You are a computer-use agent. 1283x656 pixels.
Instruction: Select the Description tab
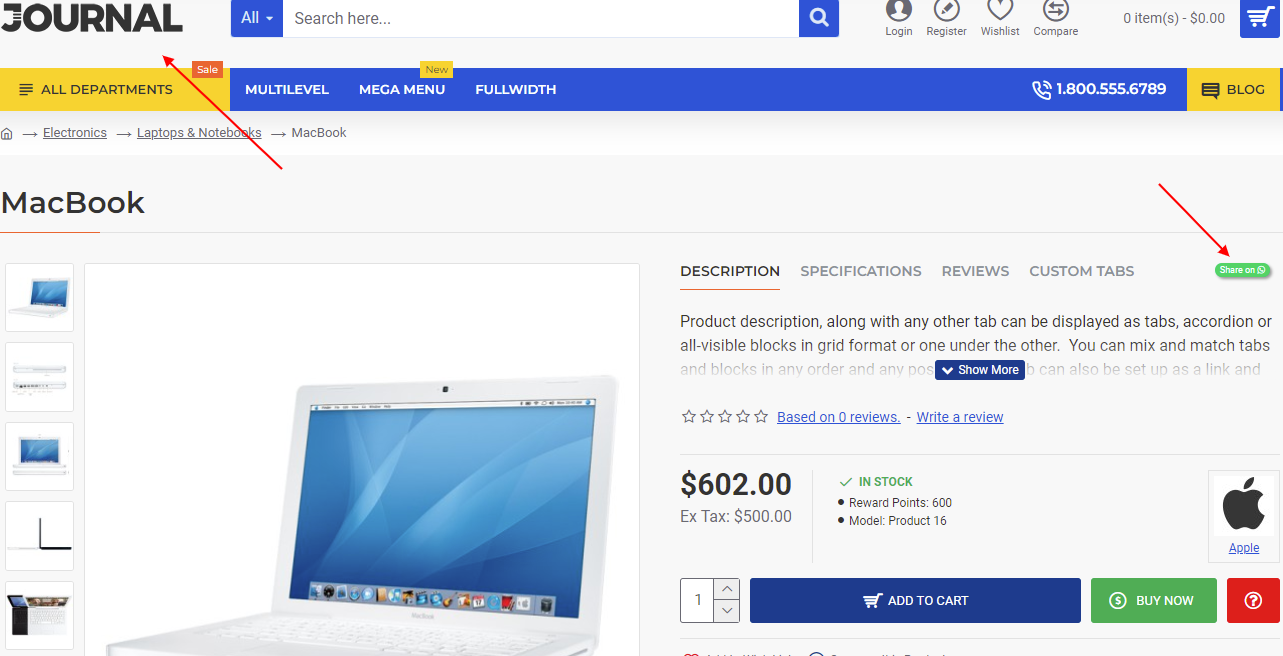tap(730, 271)
